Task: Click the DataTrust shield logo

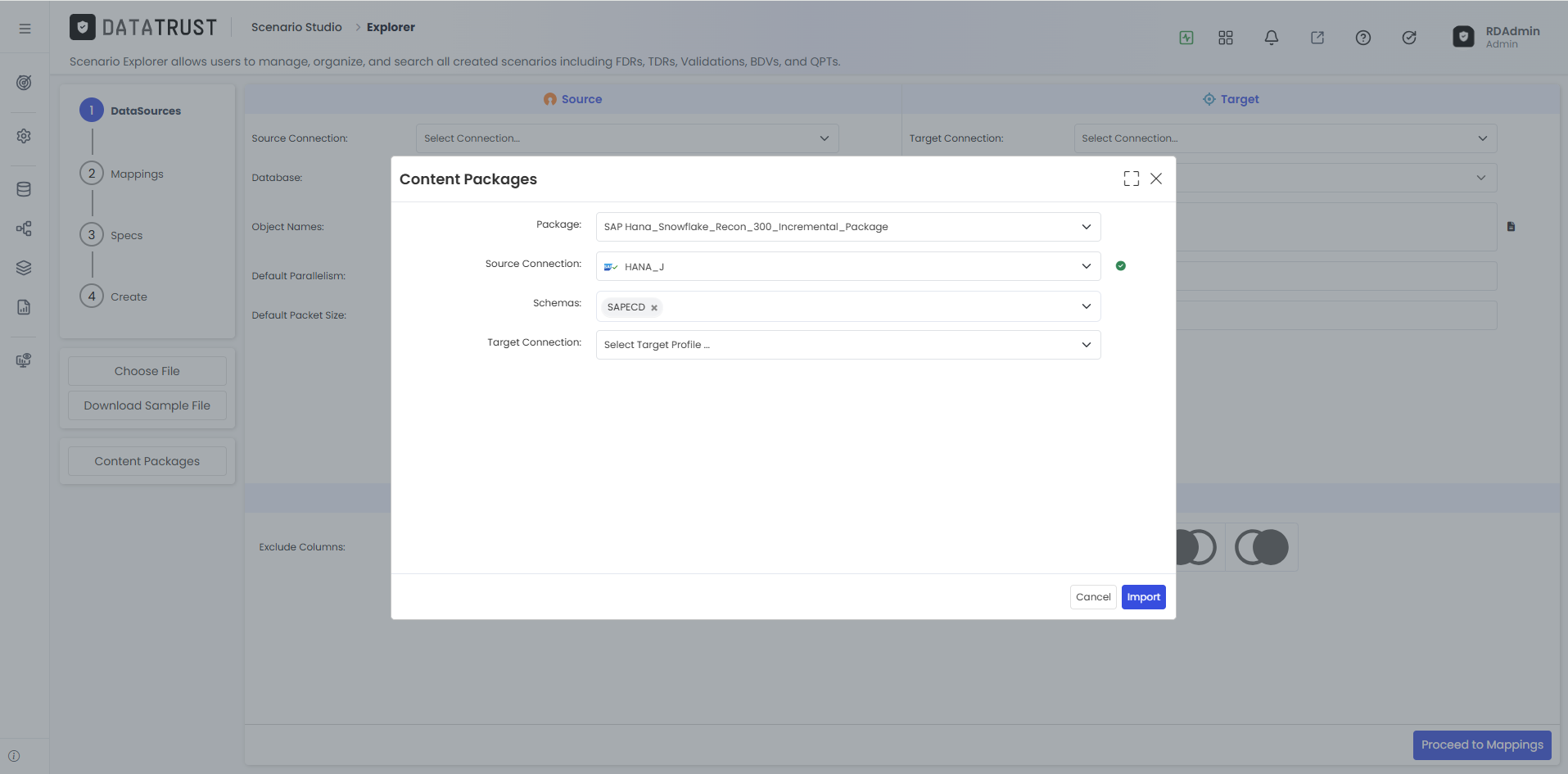Action: click(82, 27)
